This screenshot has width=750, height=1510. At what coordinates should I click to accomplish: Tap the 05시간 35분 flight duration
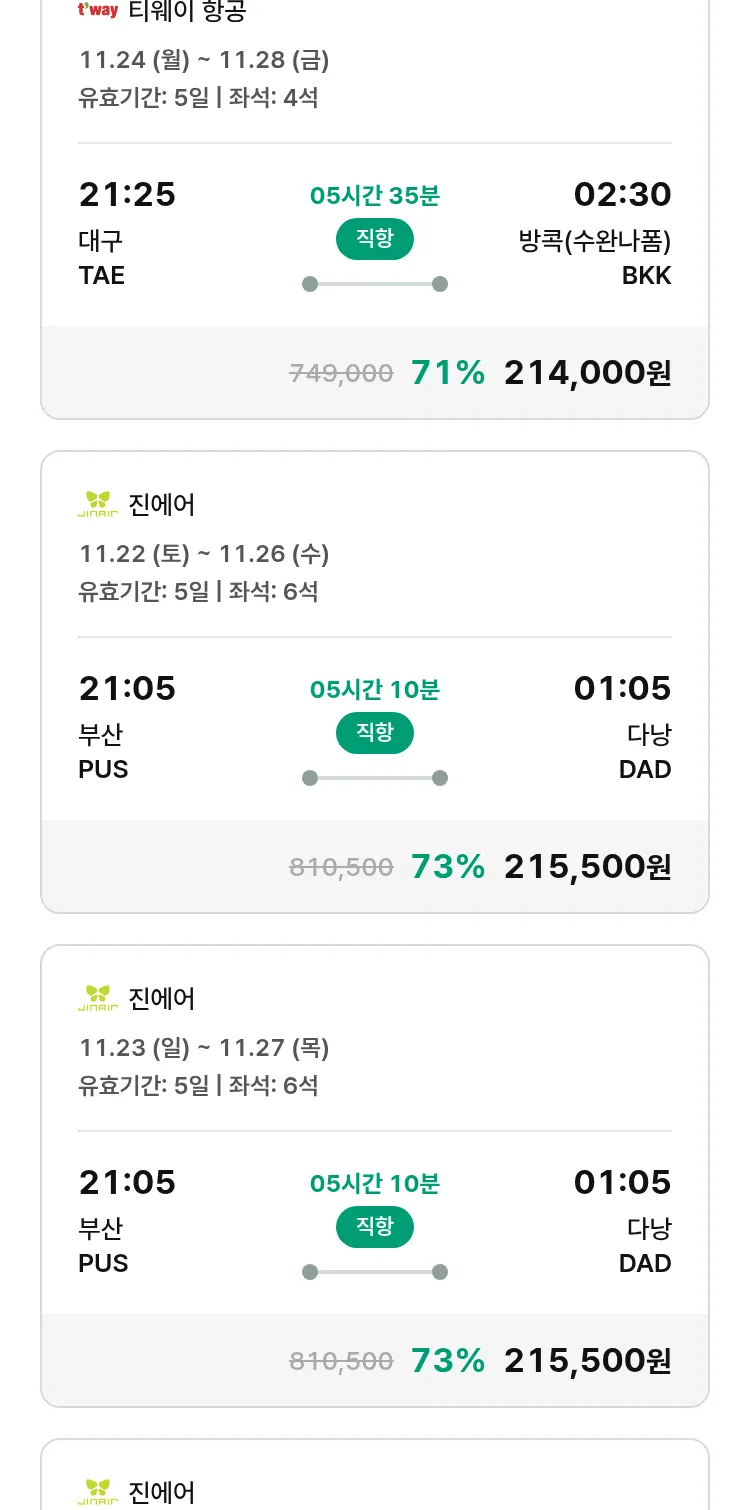[374, 196]
